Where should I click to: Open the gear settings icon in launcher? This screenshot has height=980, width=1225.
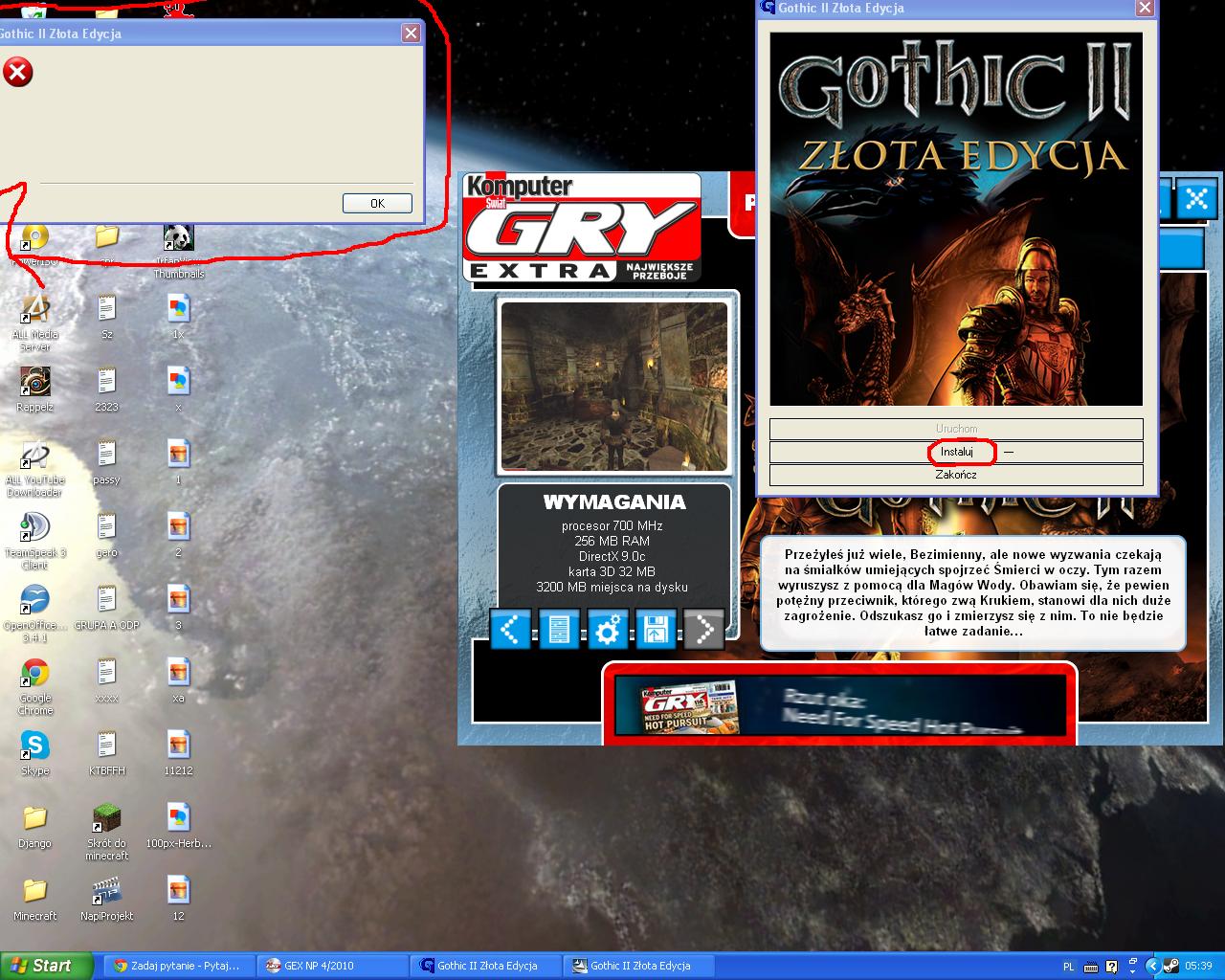(x=608, y=630)
